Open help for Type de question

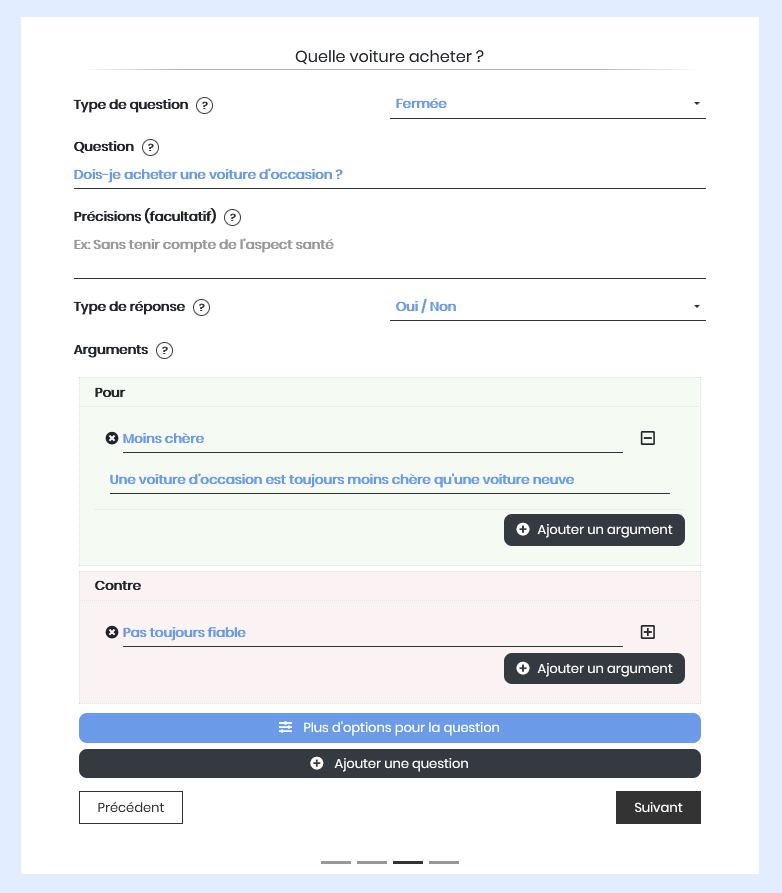pos(204,105)
